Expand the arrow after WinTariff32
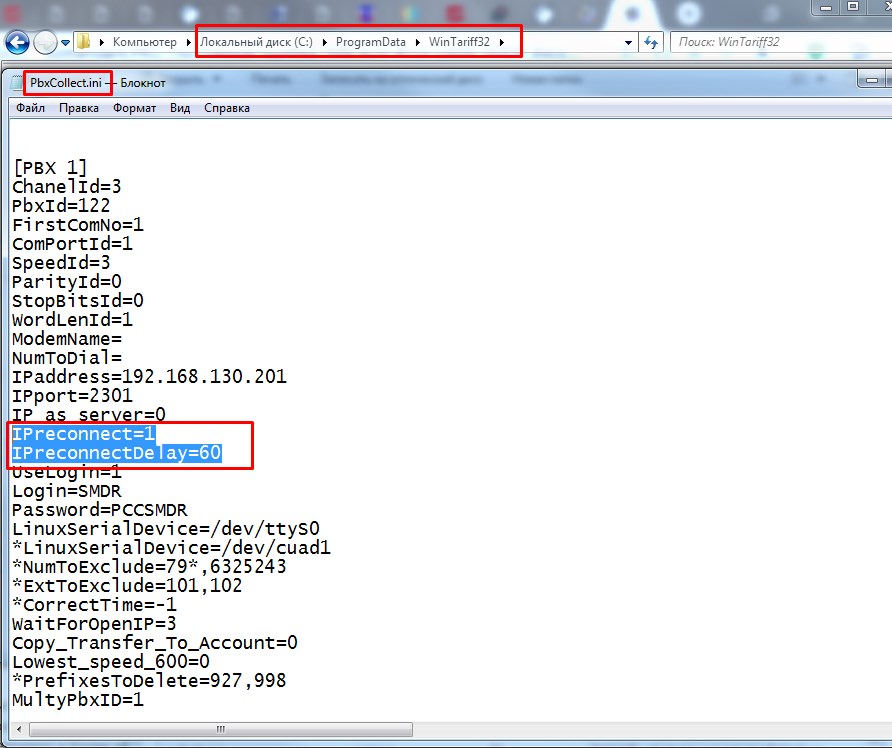Image resolution: width=892 pixels, height=748 pixels. pos(502,42)
